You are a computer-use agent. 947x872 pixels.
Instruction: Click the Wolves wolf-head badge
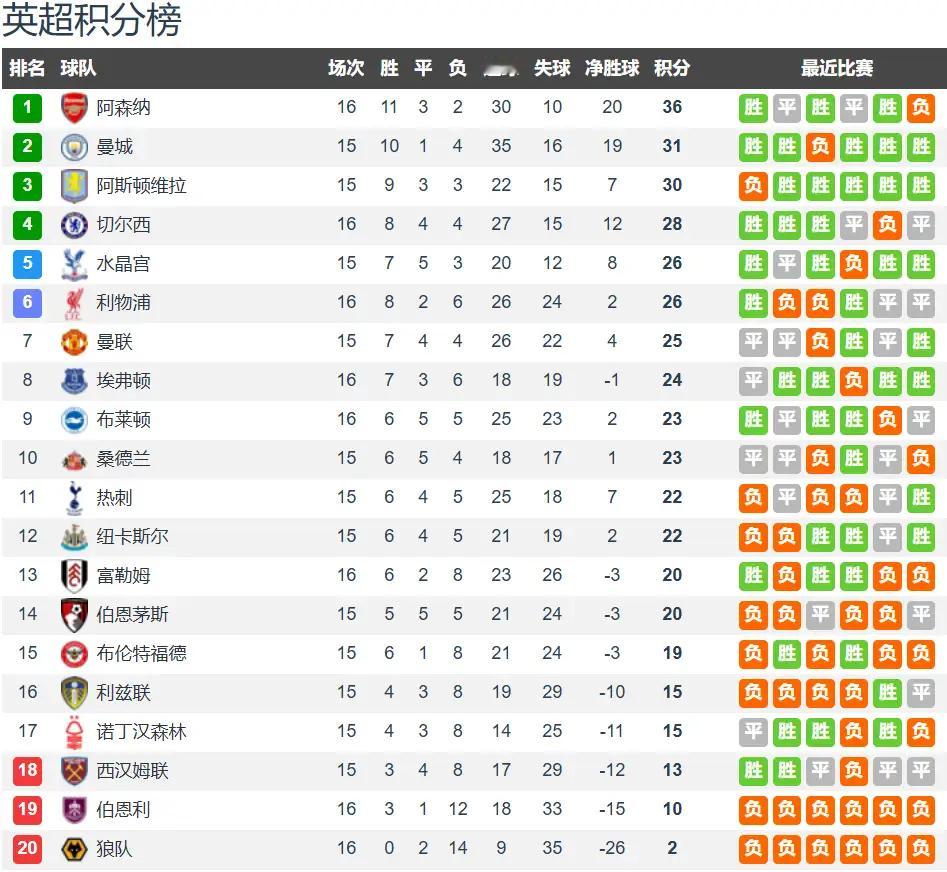click(74, 849)
